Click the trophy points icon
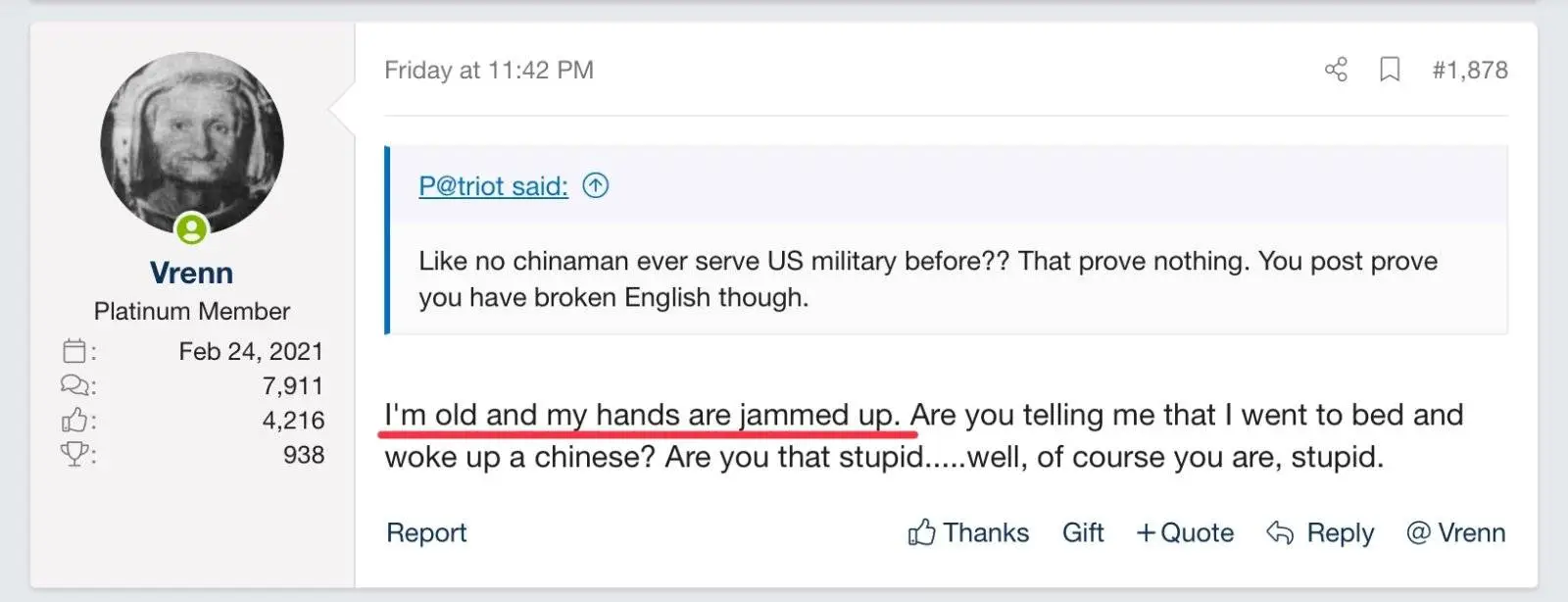 (x=74, y=455)
